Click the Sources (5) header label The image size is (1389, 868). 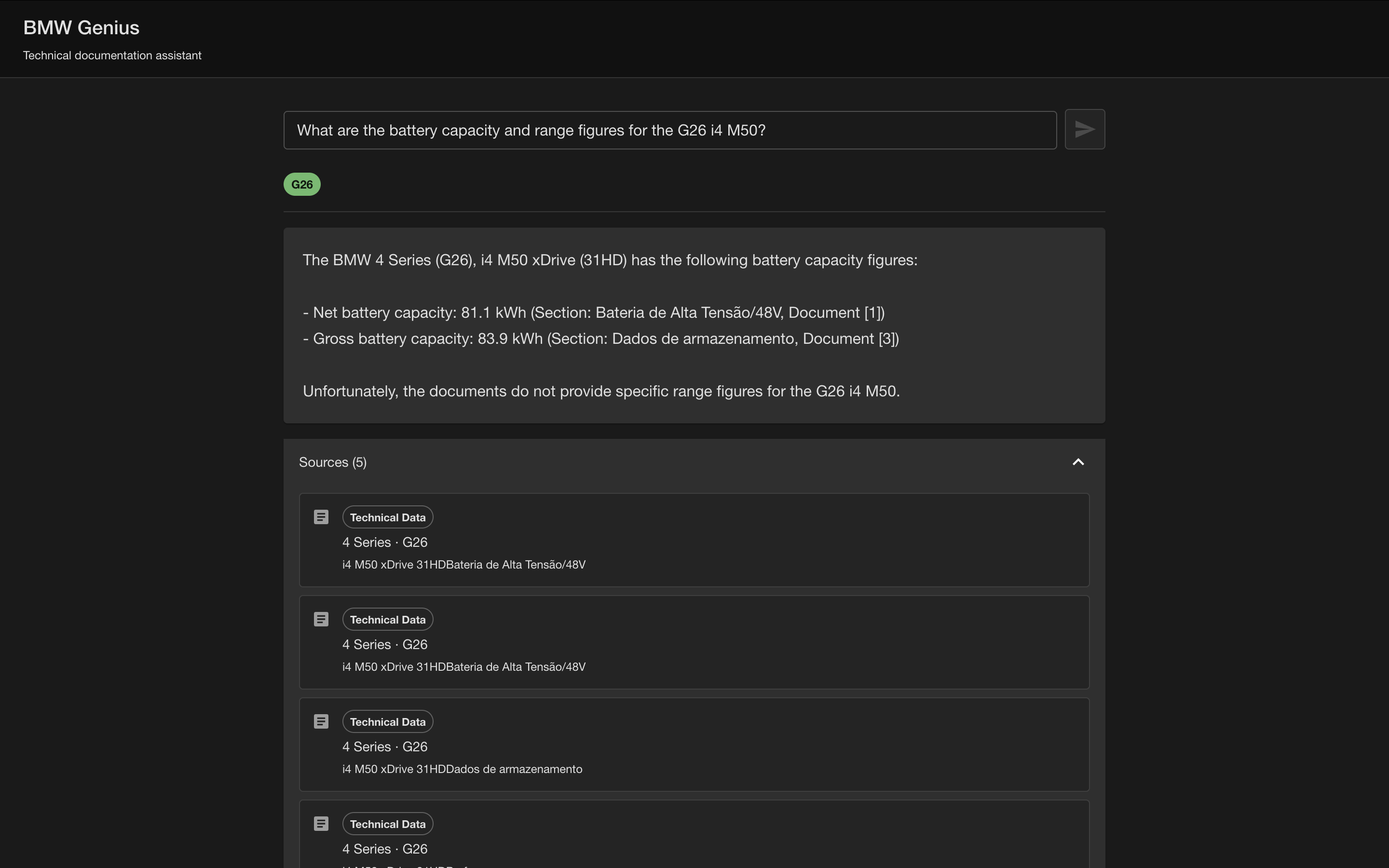coord(333,462)
